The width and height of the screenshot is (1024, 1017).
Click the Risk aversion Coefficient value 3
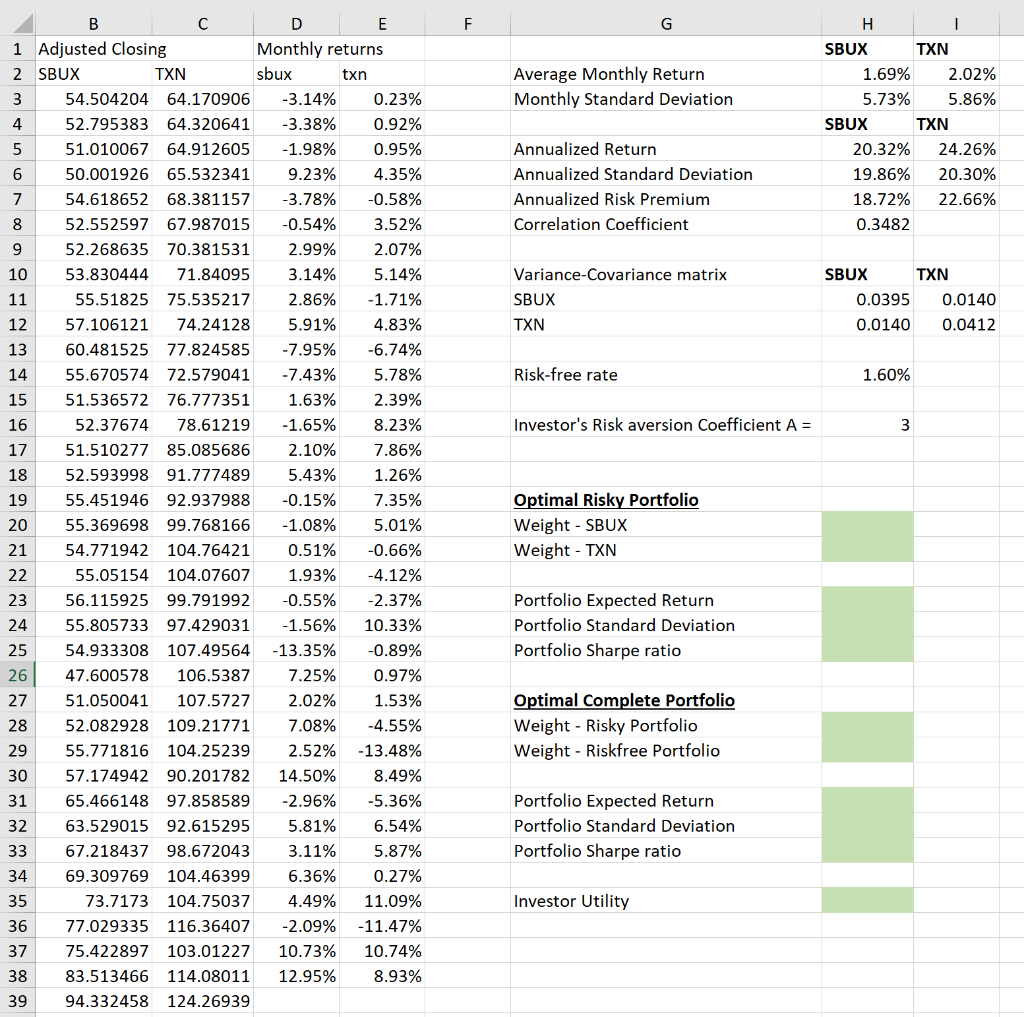(866, 425)
